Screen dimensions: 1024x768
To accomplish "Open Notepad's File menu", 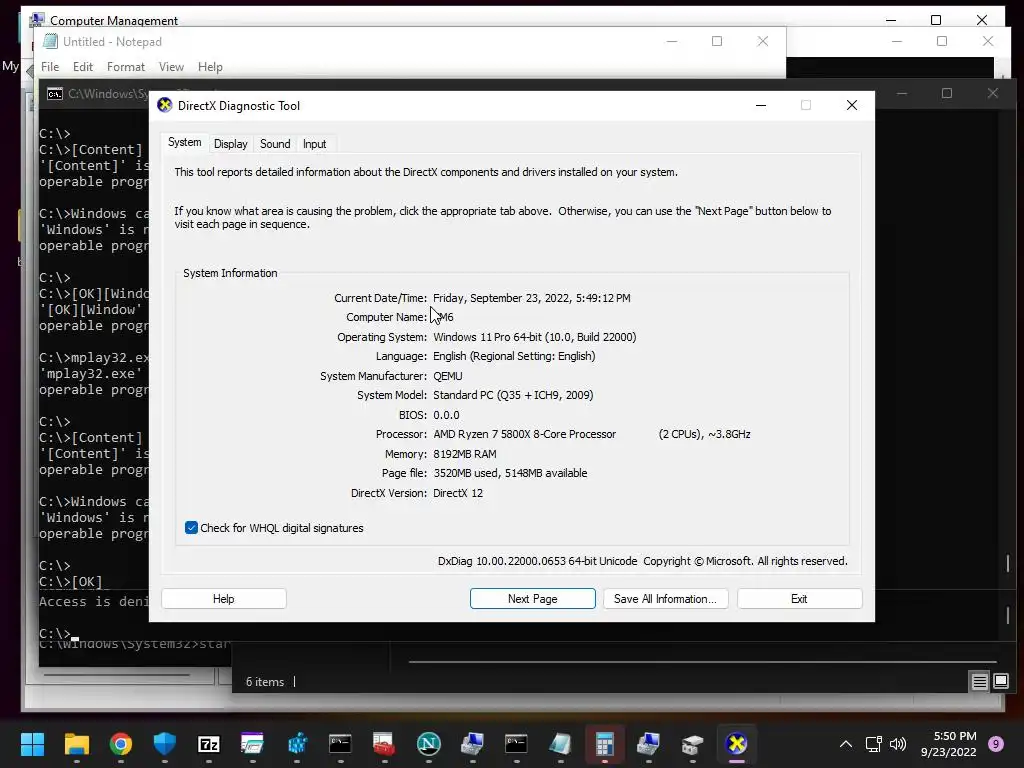I will 50,67.
